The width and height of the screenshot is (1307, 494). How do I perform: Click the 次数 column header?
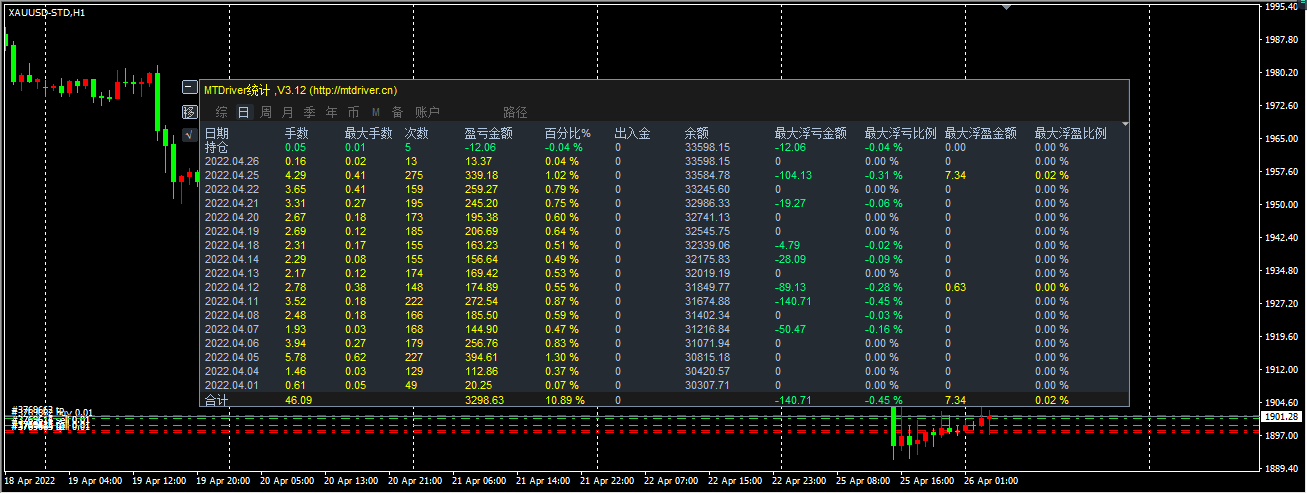pyautogui.click(x=417, y=133)
